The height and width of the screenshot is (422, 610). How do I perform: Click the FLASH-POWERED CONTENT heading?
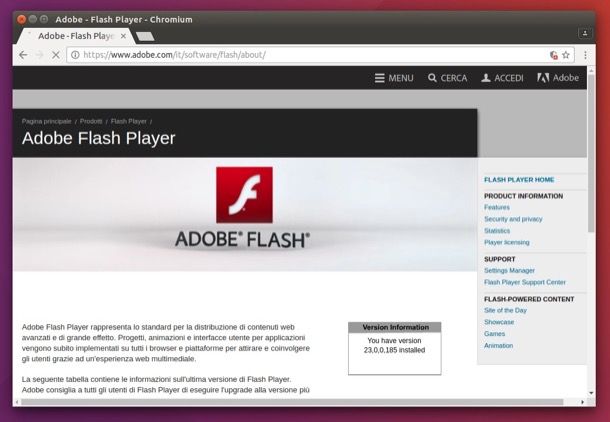tap(529, 299)
